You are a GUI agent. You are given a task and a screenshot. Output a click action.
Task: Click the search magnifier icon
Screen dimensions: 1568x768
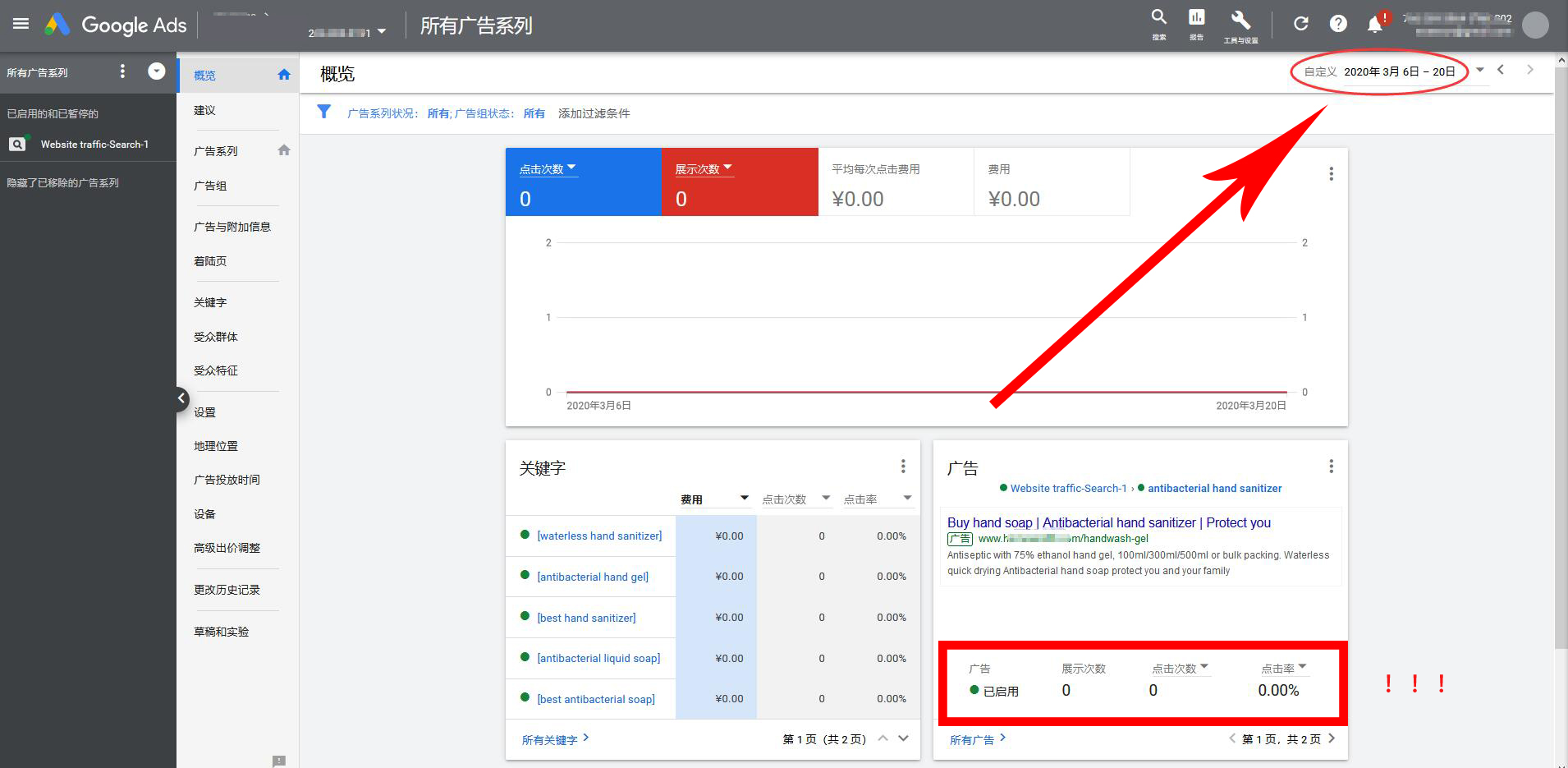(1158, 18)
